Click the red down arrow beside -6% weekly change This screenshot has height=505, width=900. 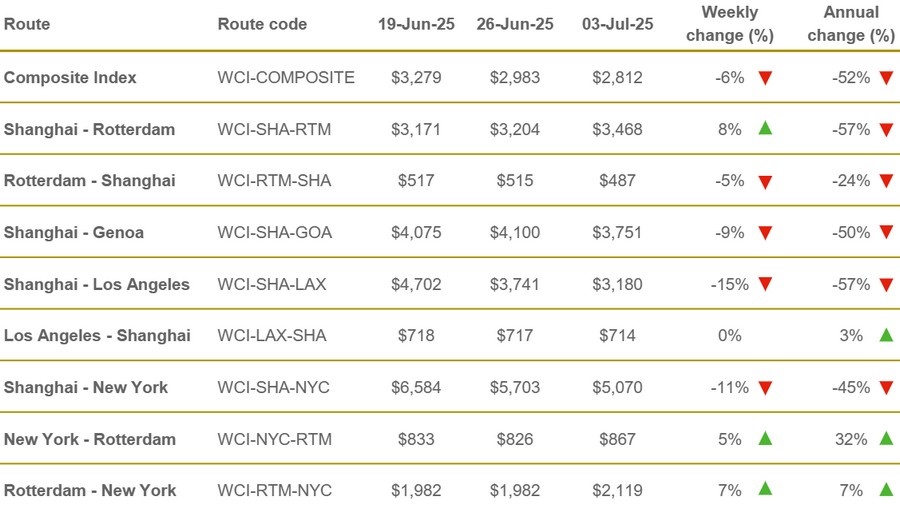pos(765,78)
